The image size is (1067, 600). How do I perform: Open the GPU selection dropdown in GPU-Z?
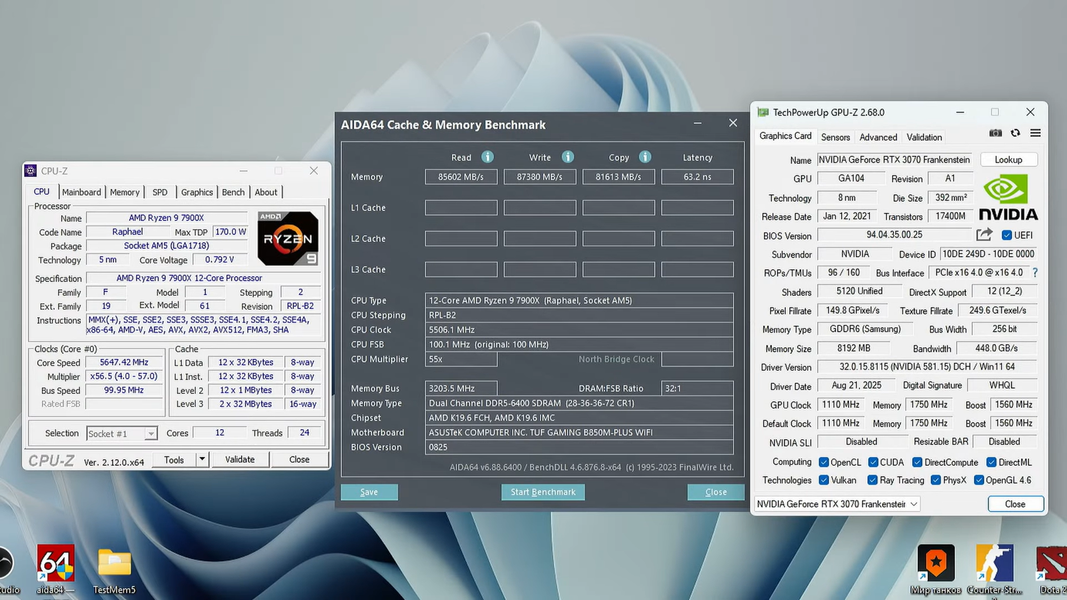pos(836,504)
